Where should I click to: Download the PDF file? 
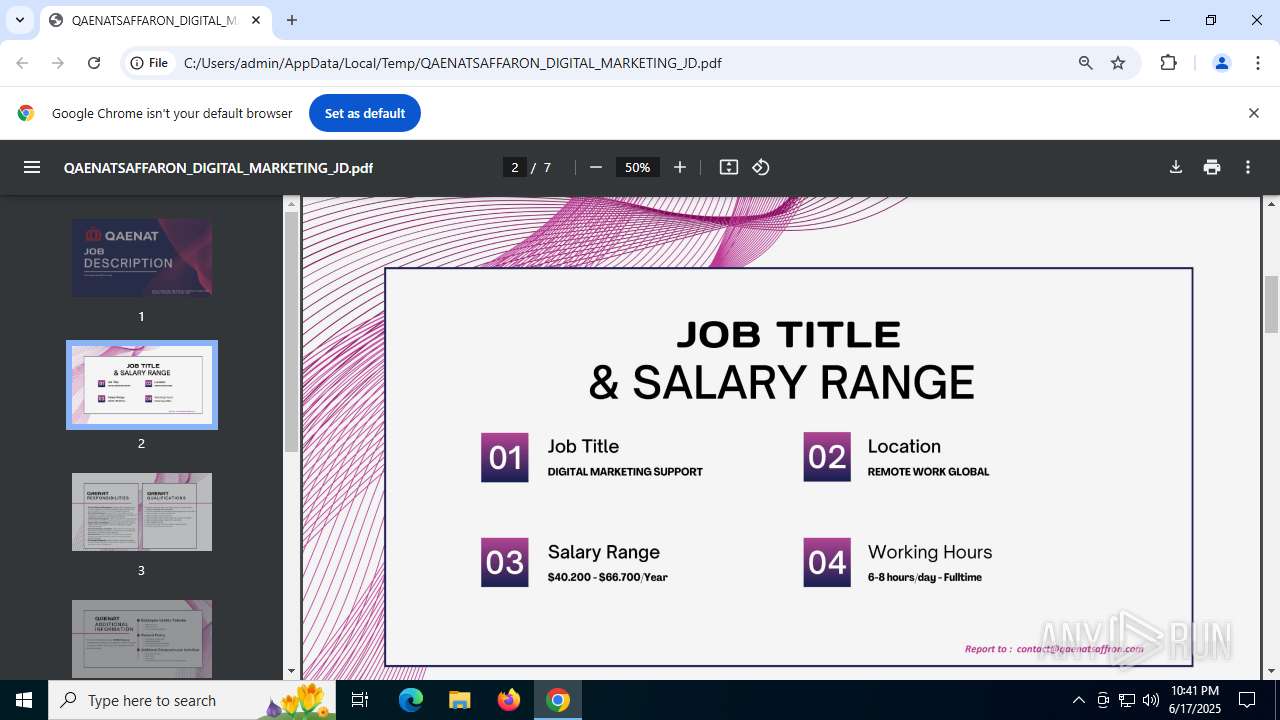1176,167
